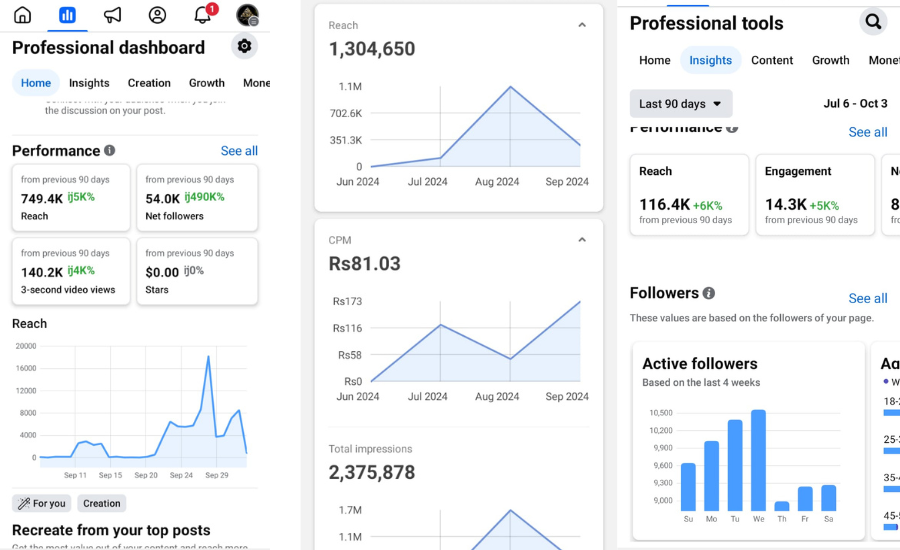Collapse the CPM section chevron
900x550 pixels.
click(582, 240)
